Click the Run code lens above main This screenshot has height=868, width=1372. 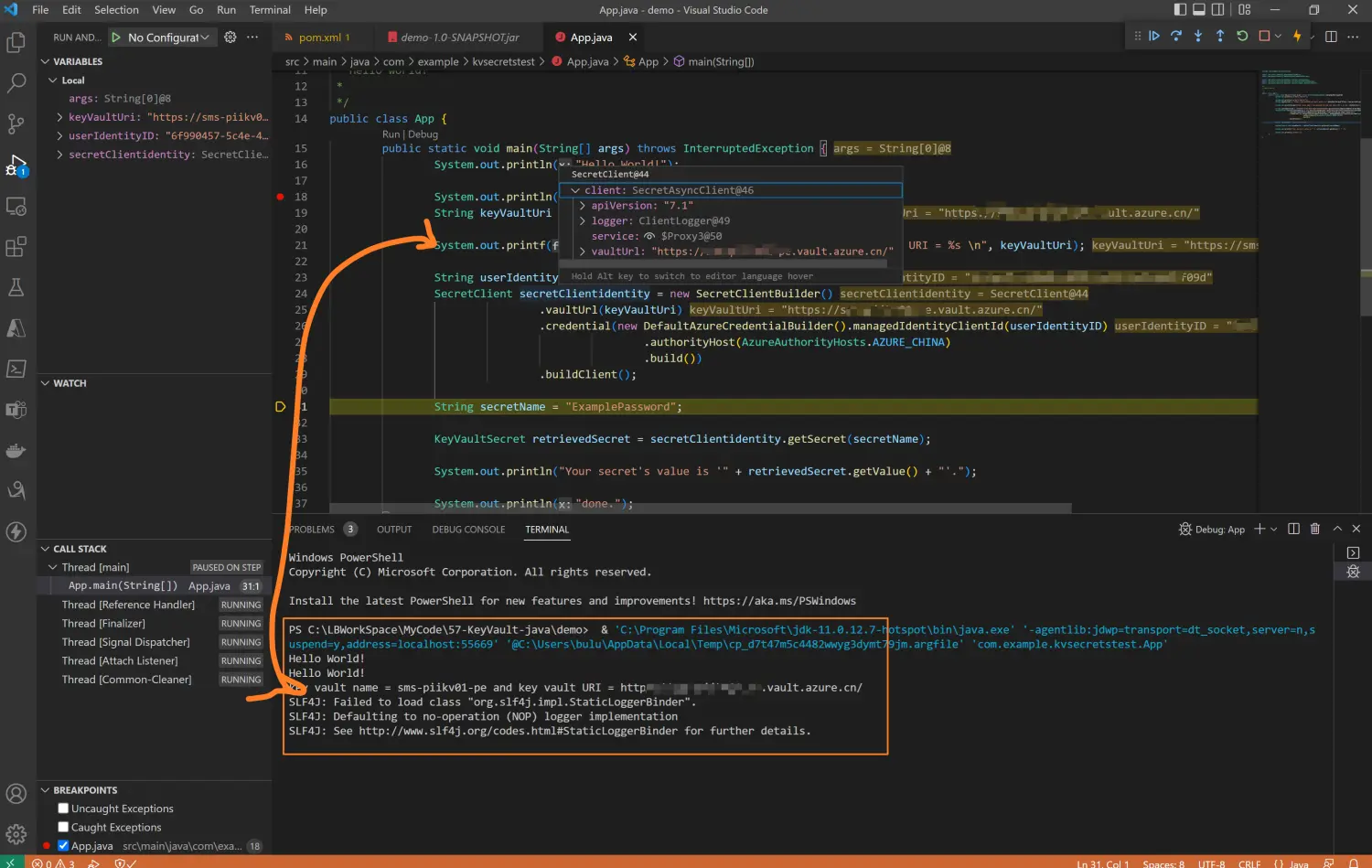(x=391, y=134)
